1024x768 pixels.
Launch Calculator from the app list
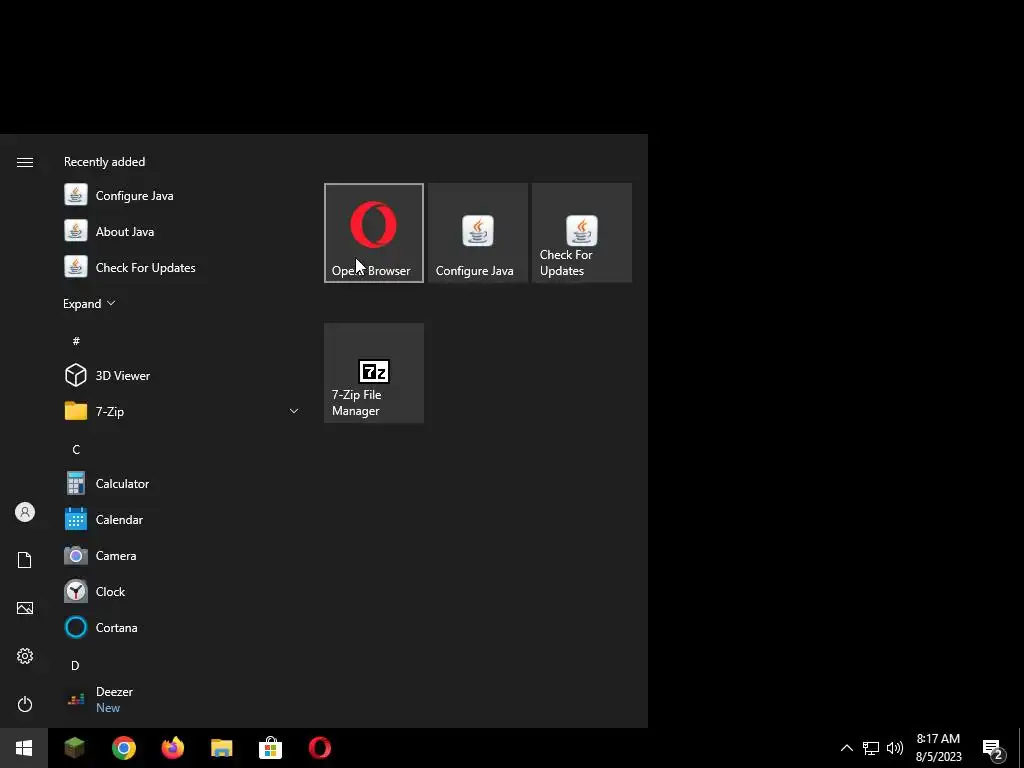pyautogui.click(x=183, y=483)
